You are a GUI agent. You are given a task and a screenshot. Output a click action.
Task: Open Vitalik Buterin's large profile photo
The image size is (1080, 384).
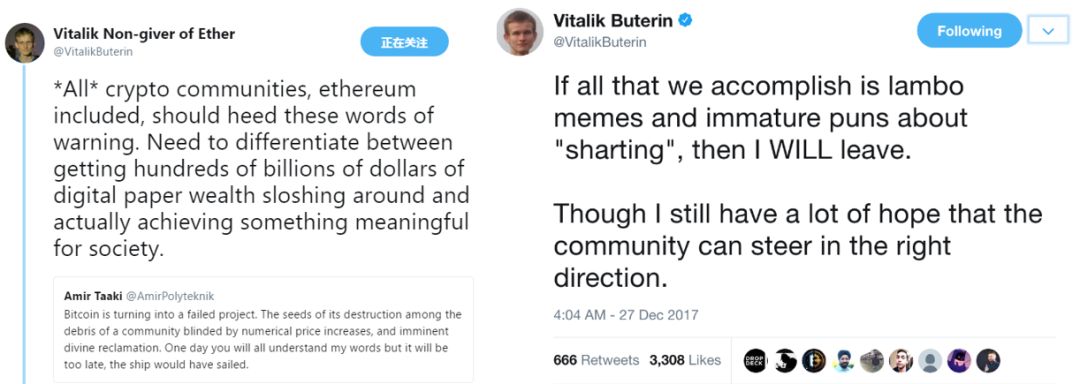click(520, 32)
